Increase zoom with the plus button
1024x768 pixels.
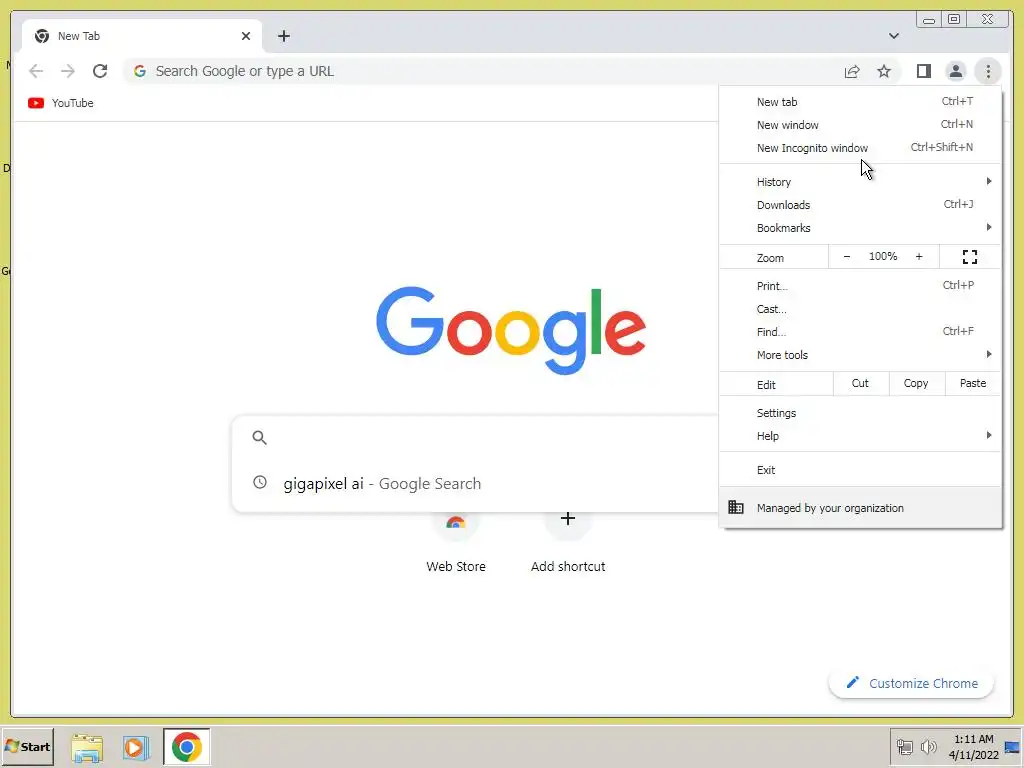click(919, 257)
